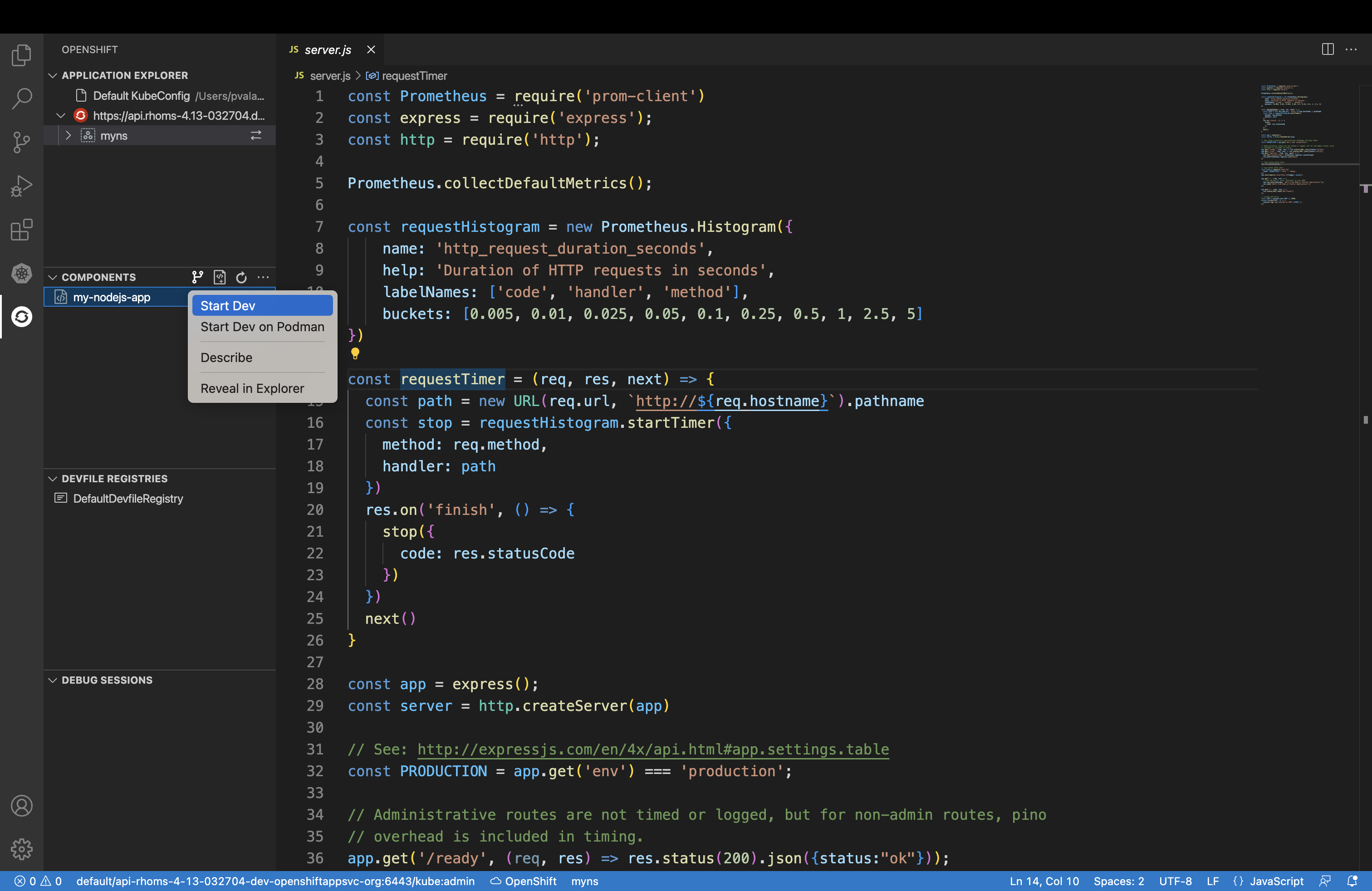Open the Extensions view
1372x891 pixels.
tap(21, 230)
